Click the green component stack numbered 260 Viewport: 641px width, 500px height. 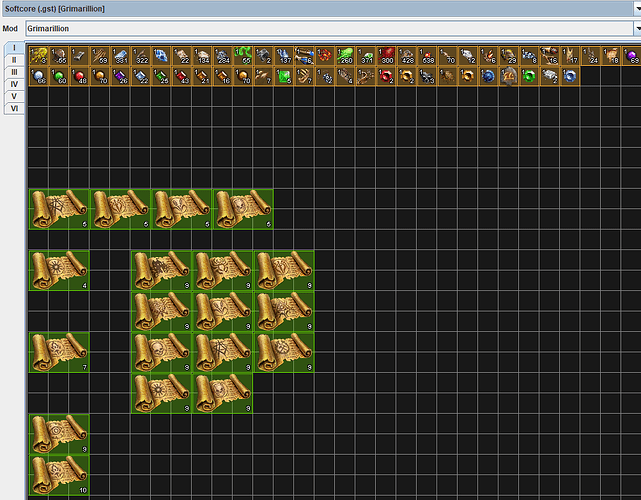pos(345,55)
